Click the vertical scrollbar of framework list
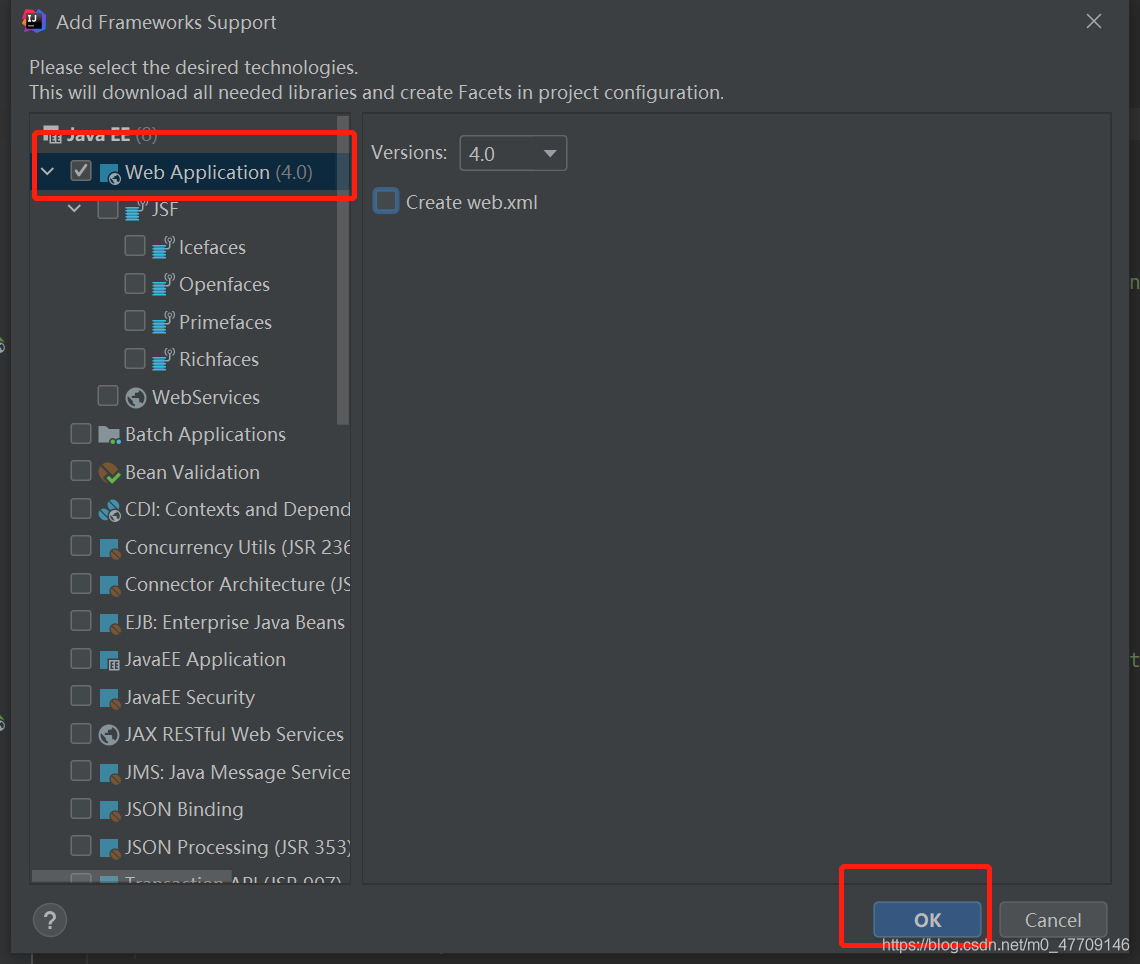 (x=343, y=270)
